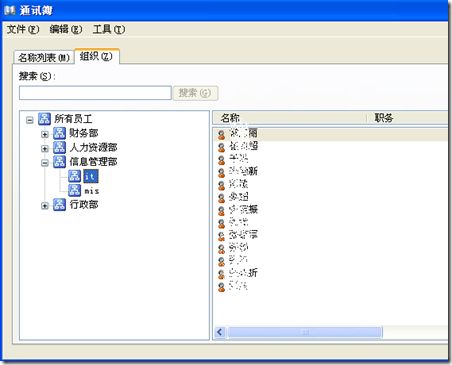Click the 搜索(G) button

coord(195,93)
